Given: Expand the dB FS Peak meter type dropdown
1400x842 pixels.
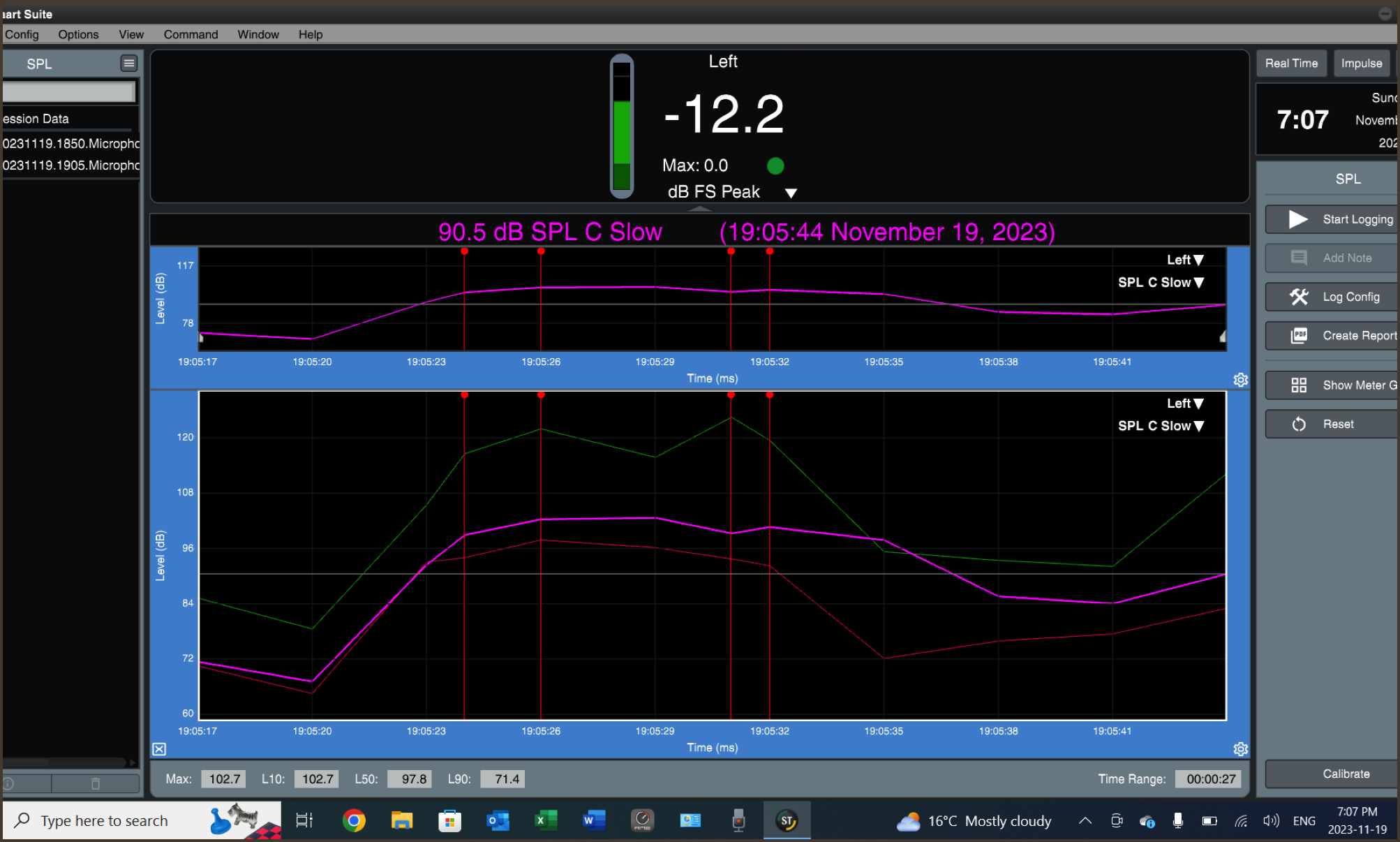Looking at the screenshot, I should (791, 193).
